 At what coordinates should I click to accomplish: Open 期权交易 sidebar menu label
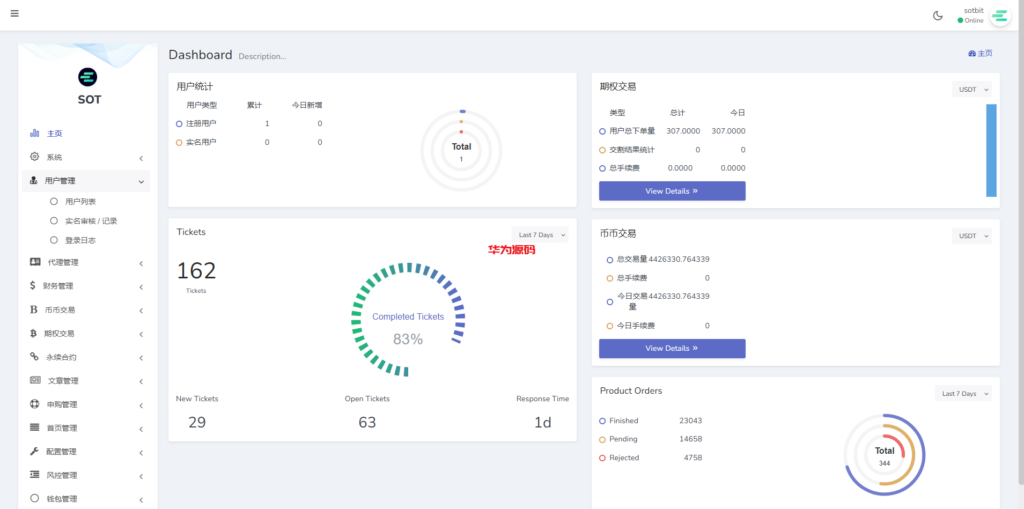pos(60,333)
